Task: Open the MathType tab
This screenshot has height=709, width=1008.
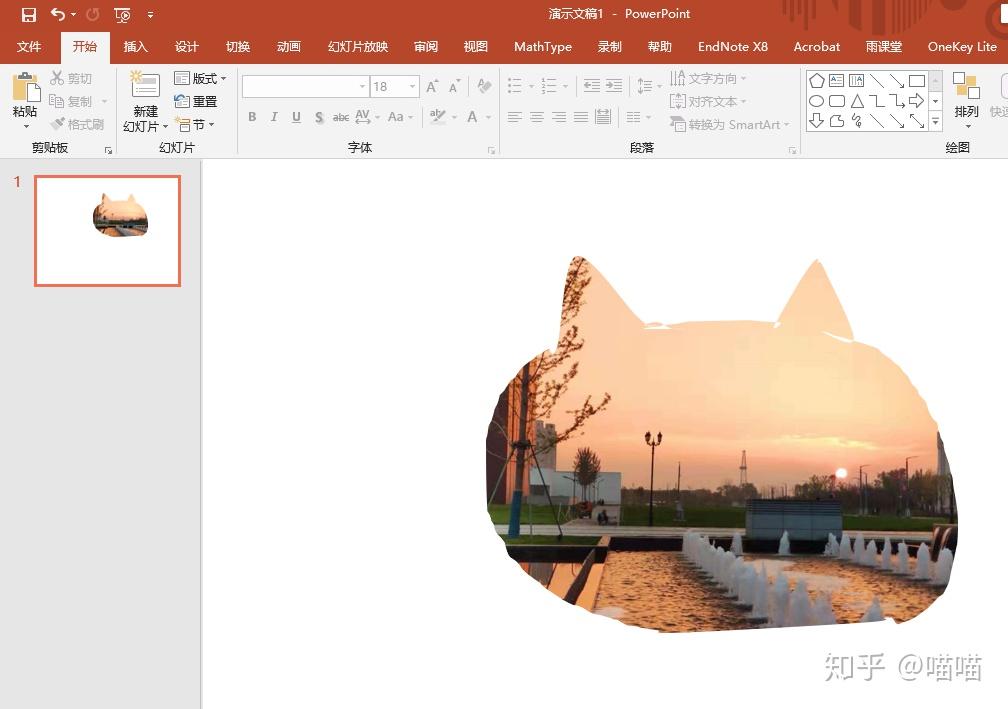Action: point(543,46)
